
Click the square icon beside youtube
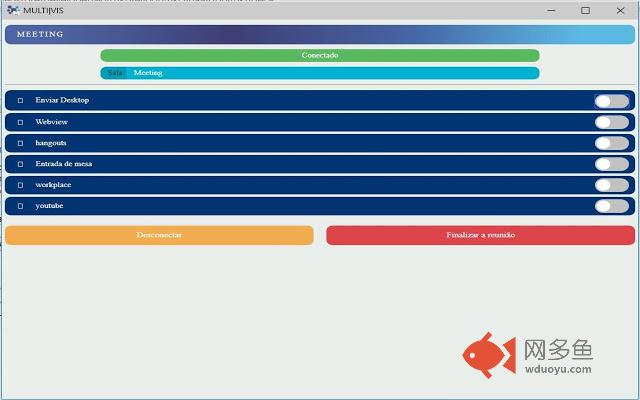[20, 206]
